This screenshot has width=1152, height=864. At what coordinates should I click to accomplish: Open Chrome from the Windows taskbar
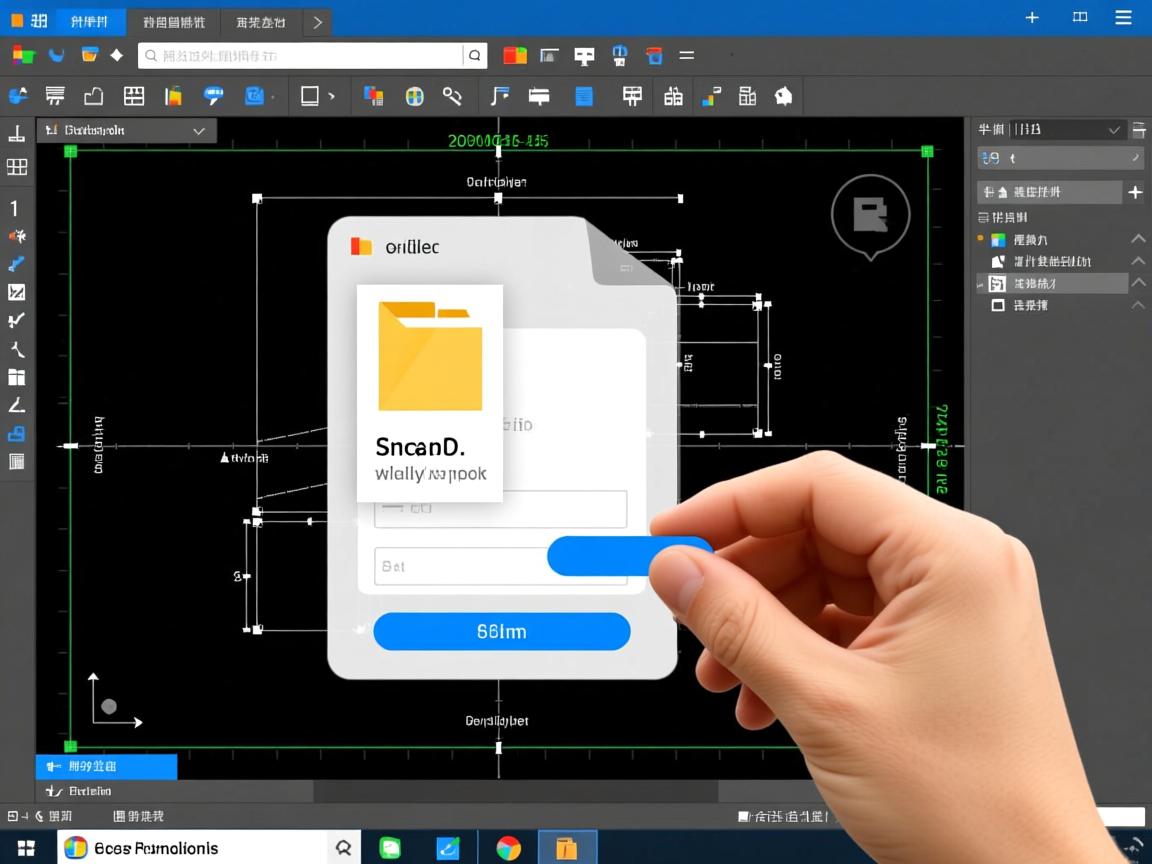pyautogui.click(x=509, y=848)
